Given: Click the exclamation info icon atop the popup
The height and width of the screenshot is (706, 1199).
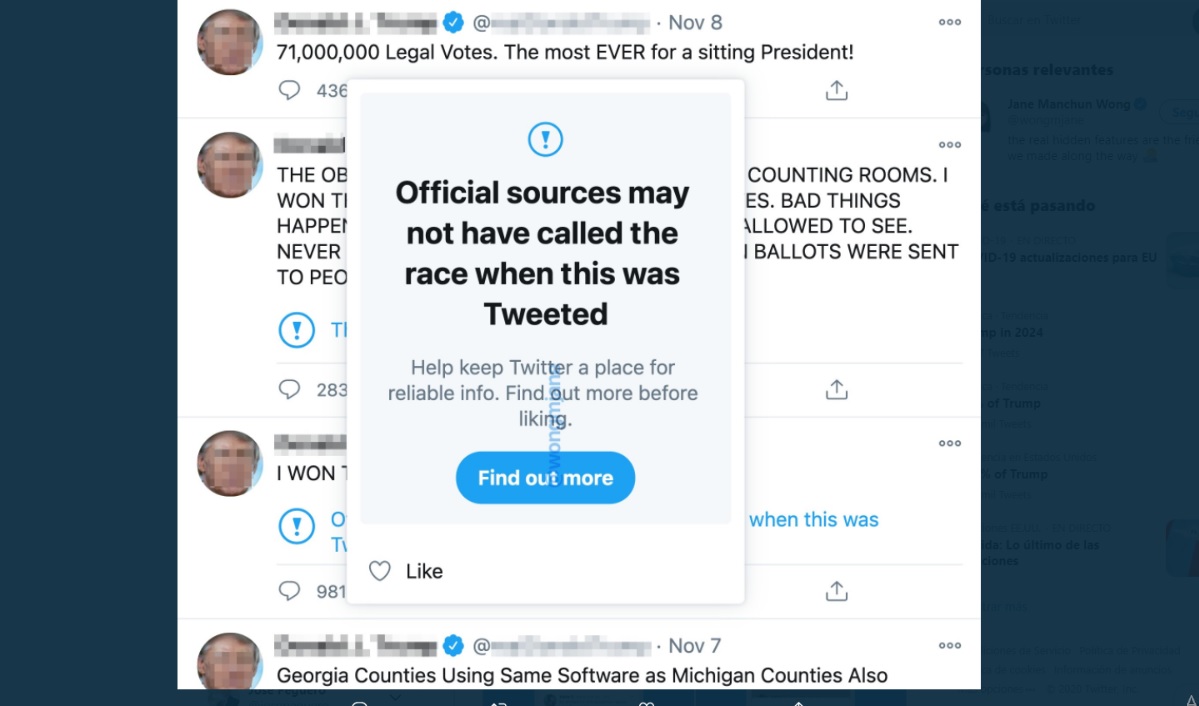Looking at the screenshot, I should [545, 139].
